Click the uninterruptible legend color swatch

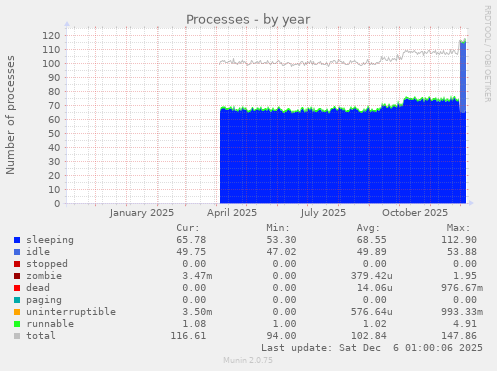[17, 312]
